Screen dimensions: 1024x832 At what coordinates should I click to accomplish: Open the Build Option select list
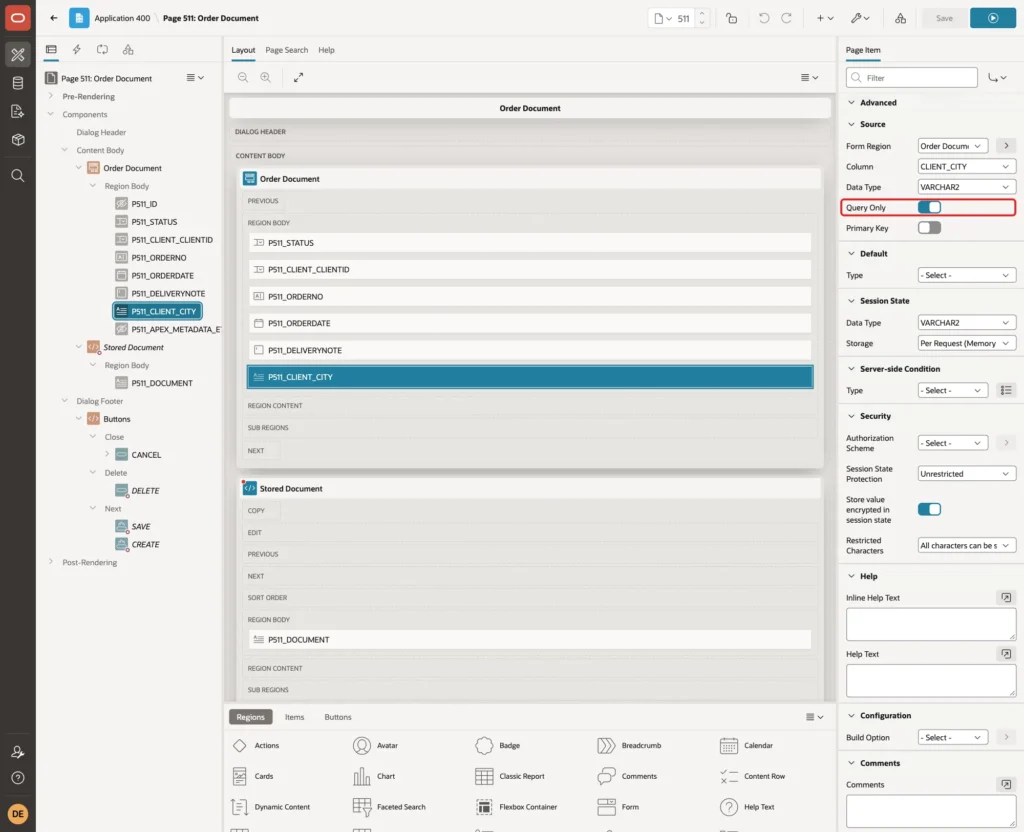click(x=952, y=737)
